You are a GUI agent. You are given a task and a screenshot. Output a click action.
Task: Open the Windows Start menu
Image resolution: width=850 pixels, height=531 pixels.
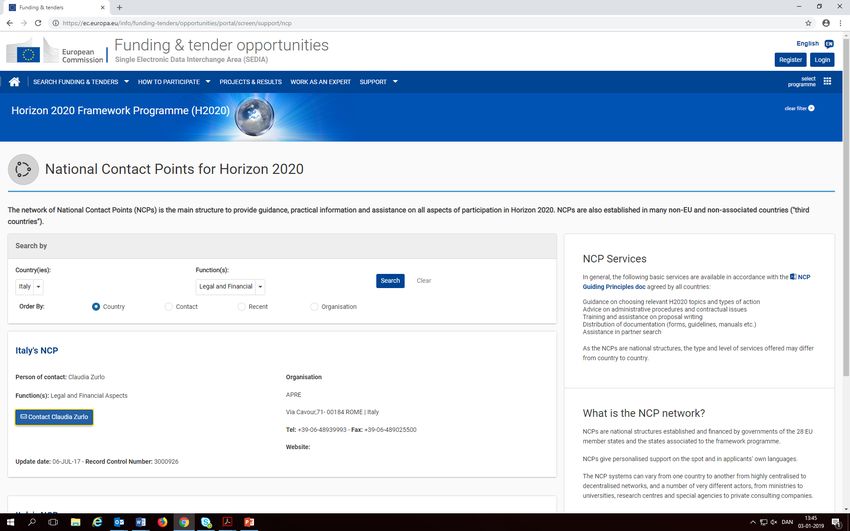[10, 522]
